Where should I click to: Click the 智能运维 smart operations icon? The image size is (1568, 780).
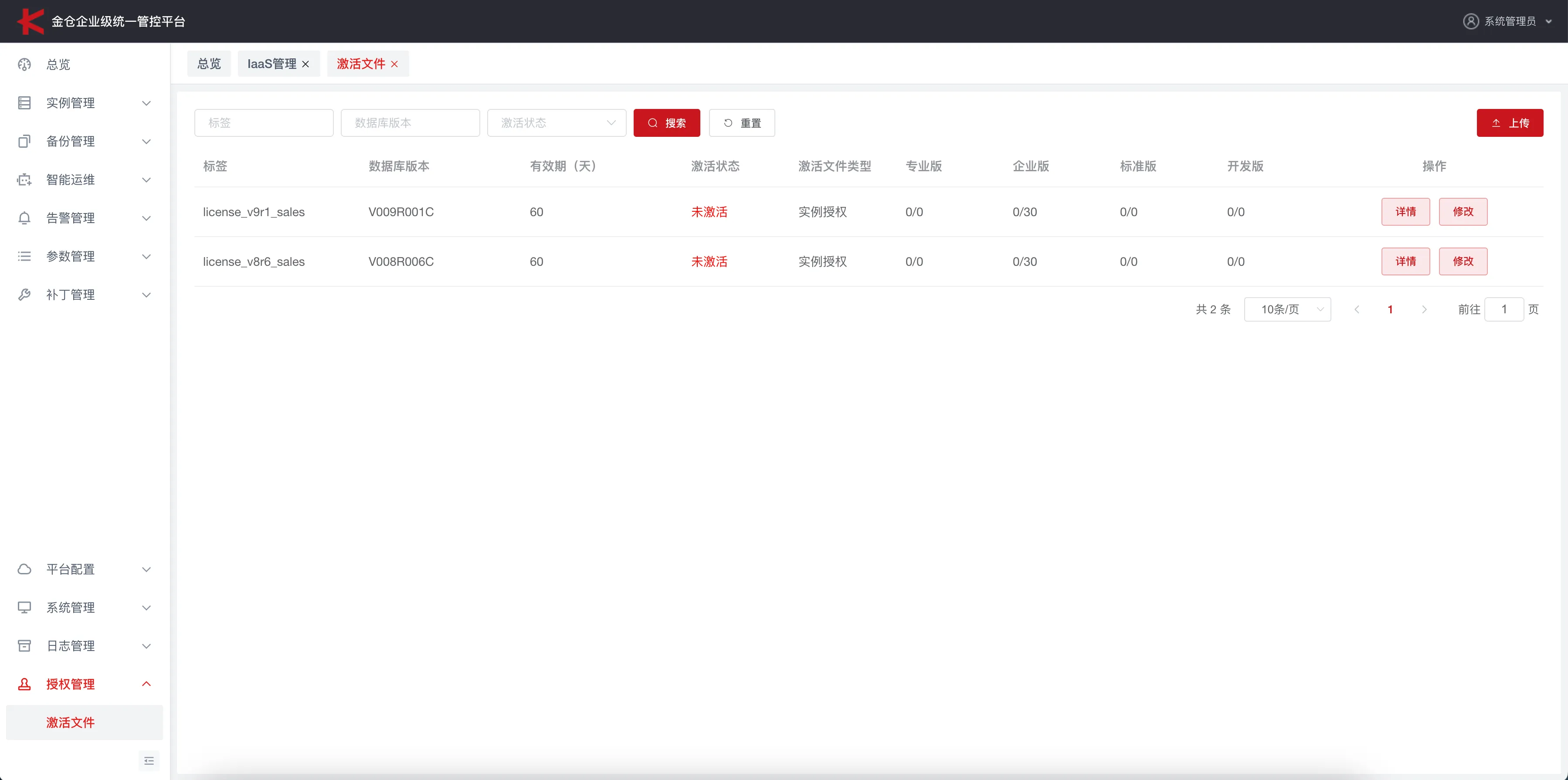click(24, 179)
